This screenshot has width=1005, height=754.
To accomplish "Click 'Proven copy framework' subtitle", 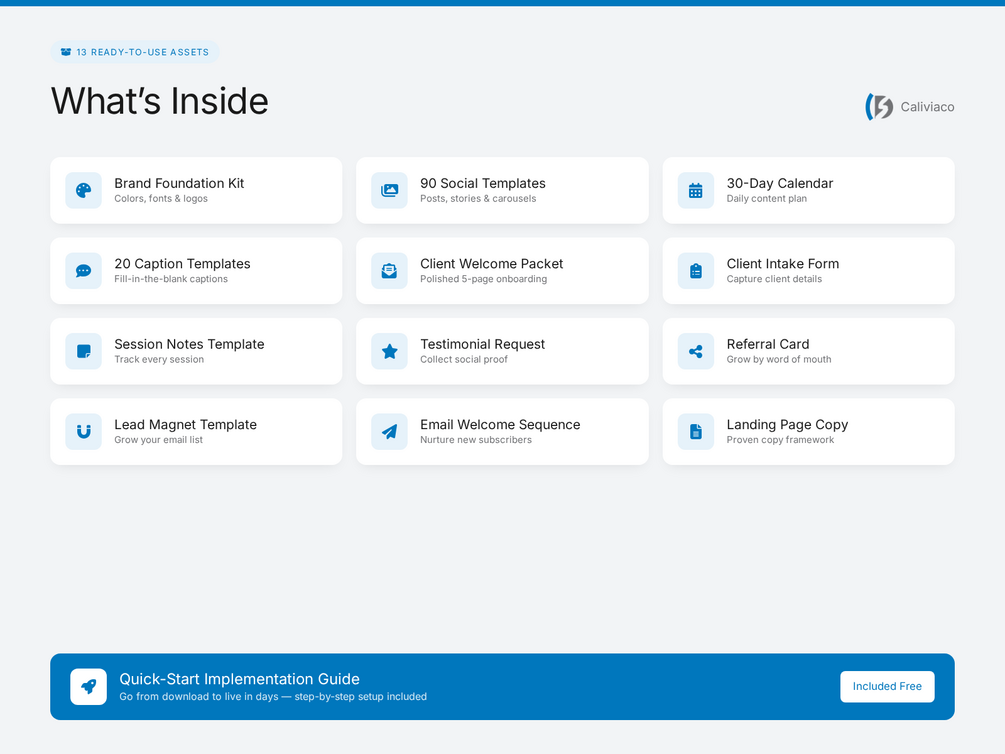I will 780,440.
